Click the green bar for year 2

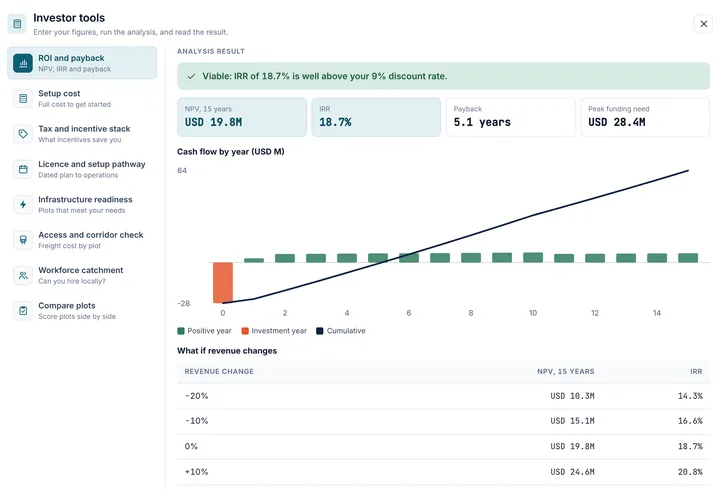coord(285,258)
